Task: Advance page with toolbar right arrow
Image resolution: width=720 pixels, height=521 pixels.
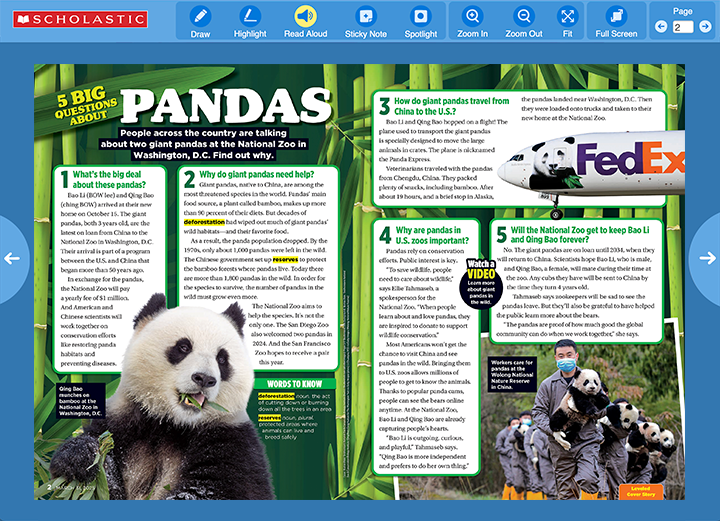Action: [707, 27]
